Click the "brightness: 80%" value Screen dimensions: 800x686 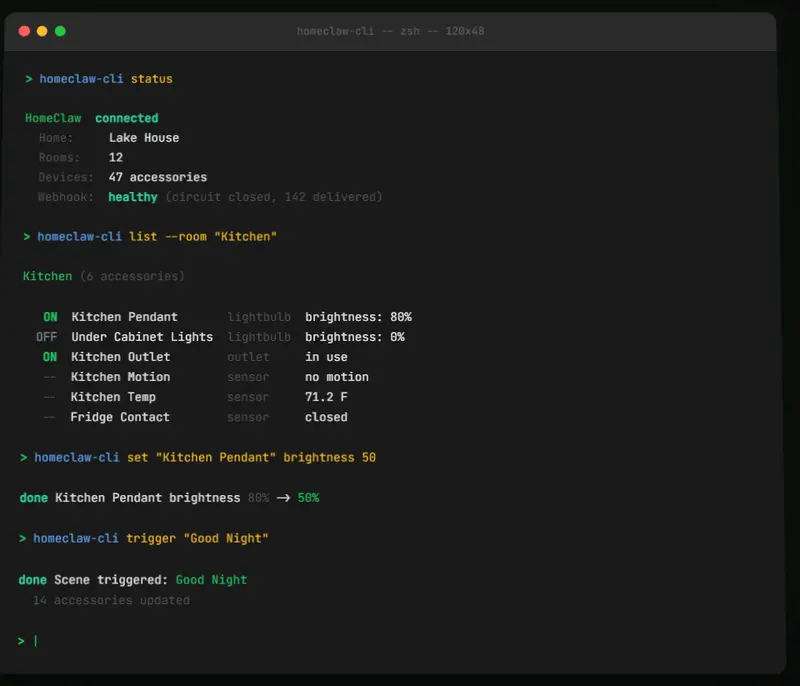(x=358, y=317)
